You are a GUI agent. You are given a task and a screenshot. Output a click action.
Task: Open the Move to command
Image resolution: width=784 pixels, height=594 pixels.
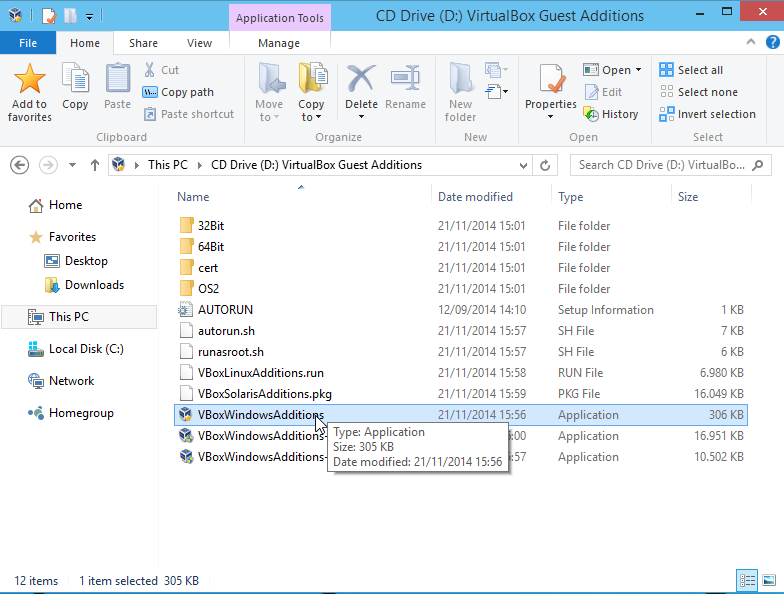click(269, 92)
